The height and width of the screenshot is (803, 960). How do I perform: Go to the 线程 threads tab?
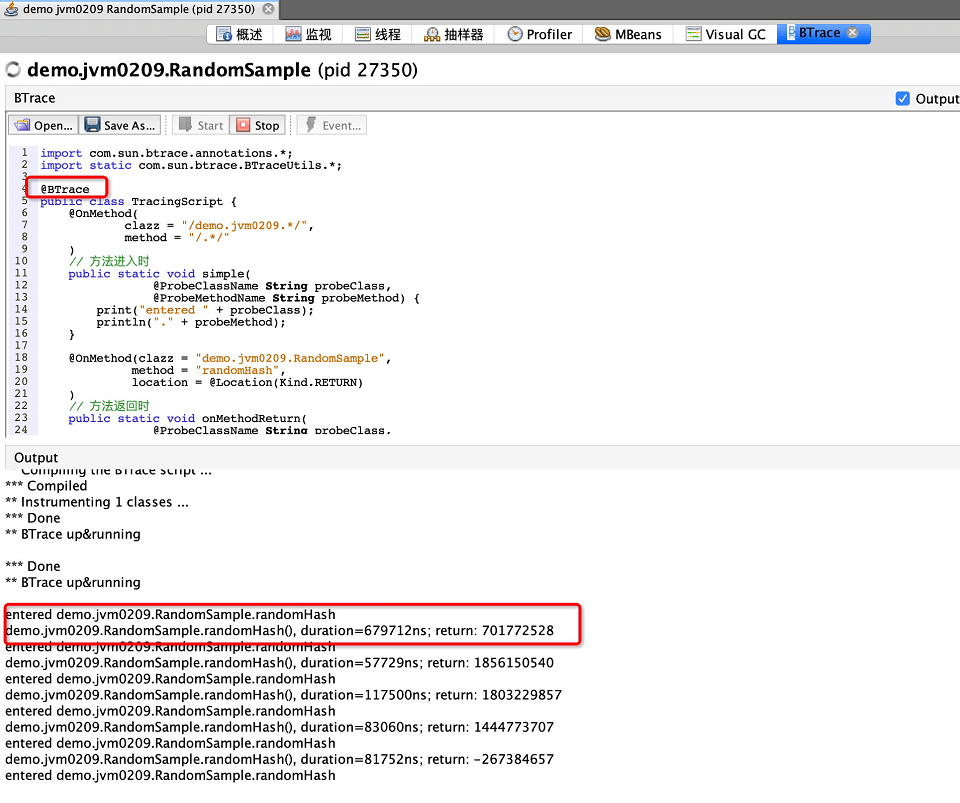[377, 34]
